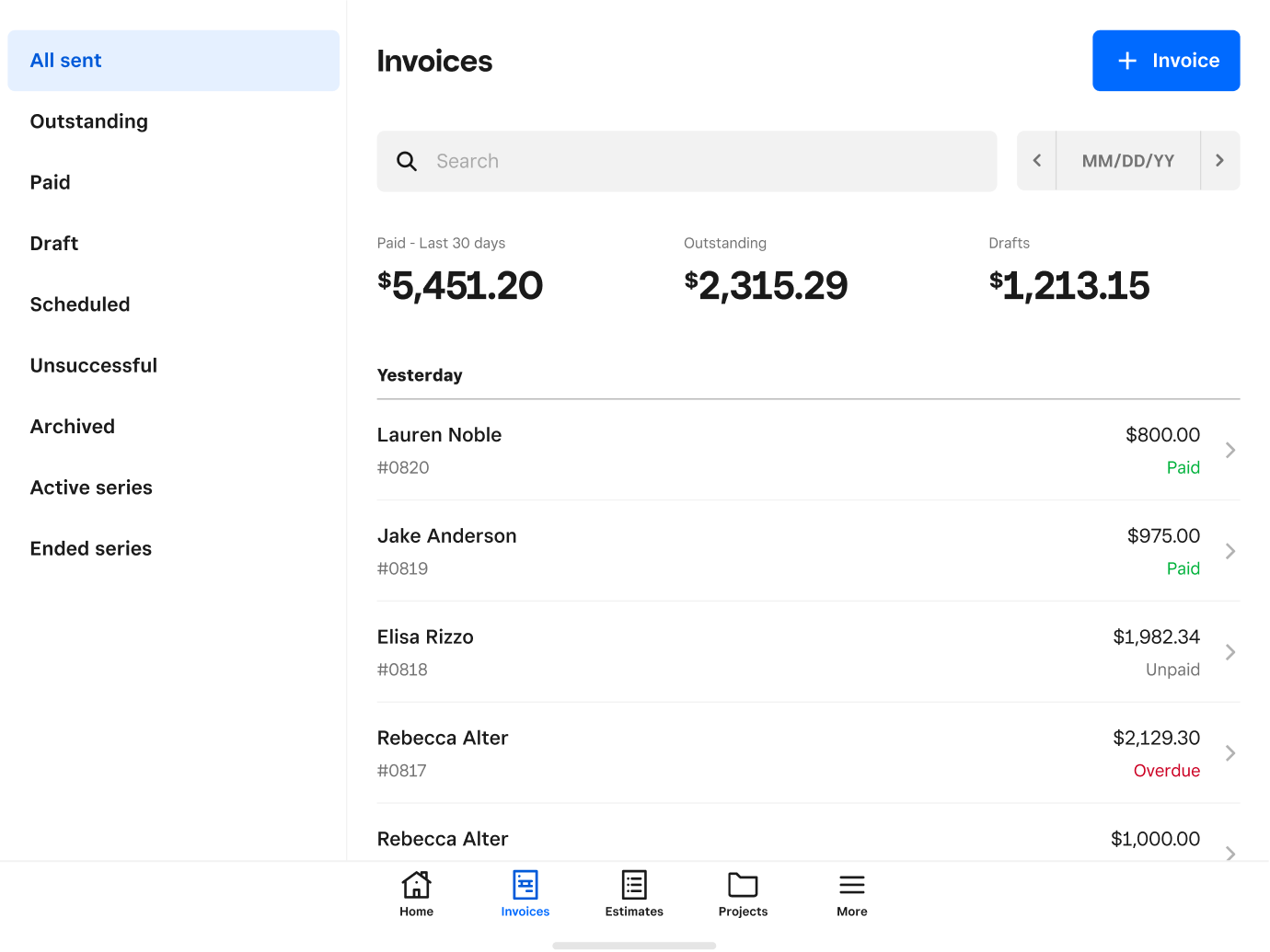Click the search magnifying glass icon
This screenshot has width=1270, height=952.
click(x=407, y=161)
